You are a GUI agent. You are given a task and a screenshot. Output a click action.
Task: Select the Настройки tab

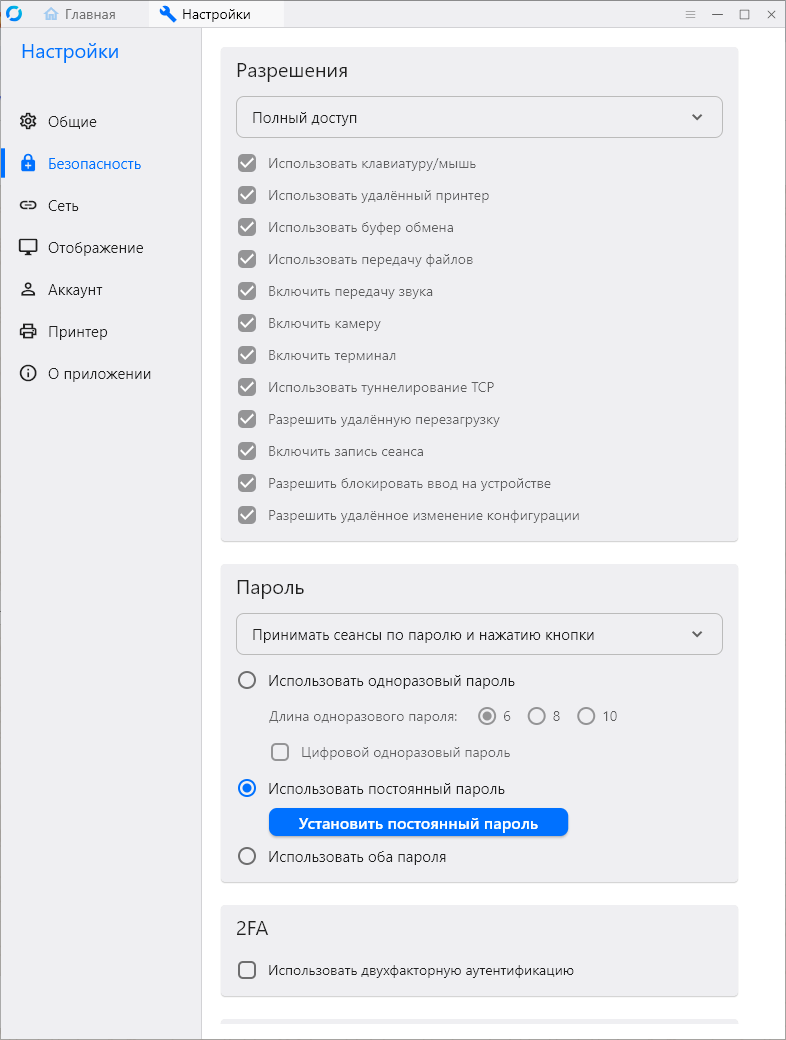click(205, 14)
